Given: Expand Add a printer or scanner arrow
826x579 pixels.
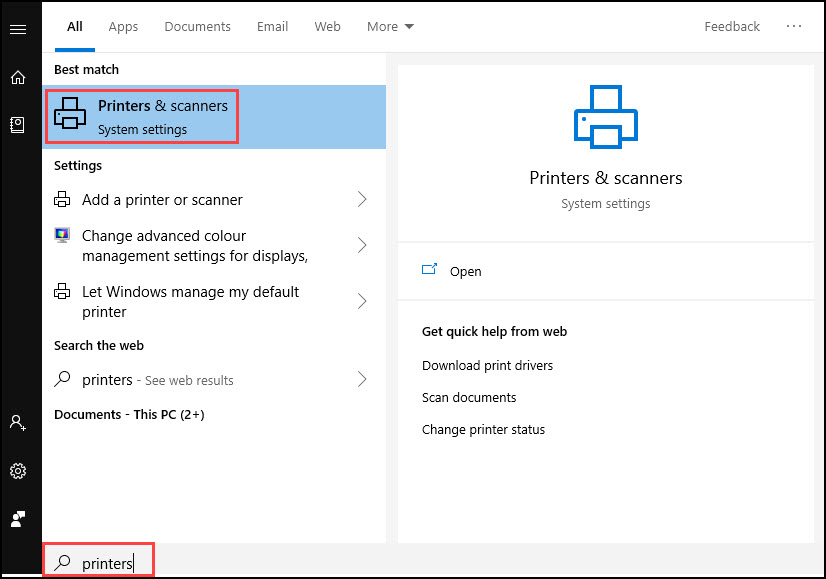Looking at the screenshot, I should [362, 200].
